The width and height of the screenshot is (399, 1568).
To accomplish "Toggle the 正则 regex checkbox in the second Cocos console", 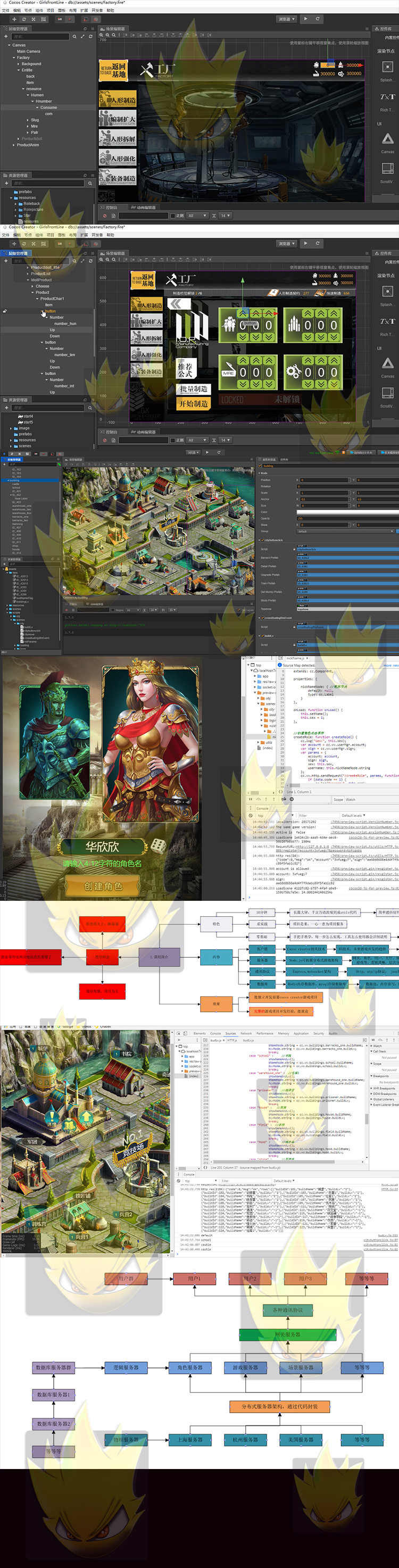I will tap(173, 440).
